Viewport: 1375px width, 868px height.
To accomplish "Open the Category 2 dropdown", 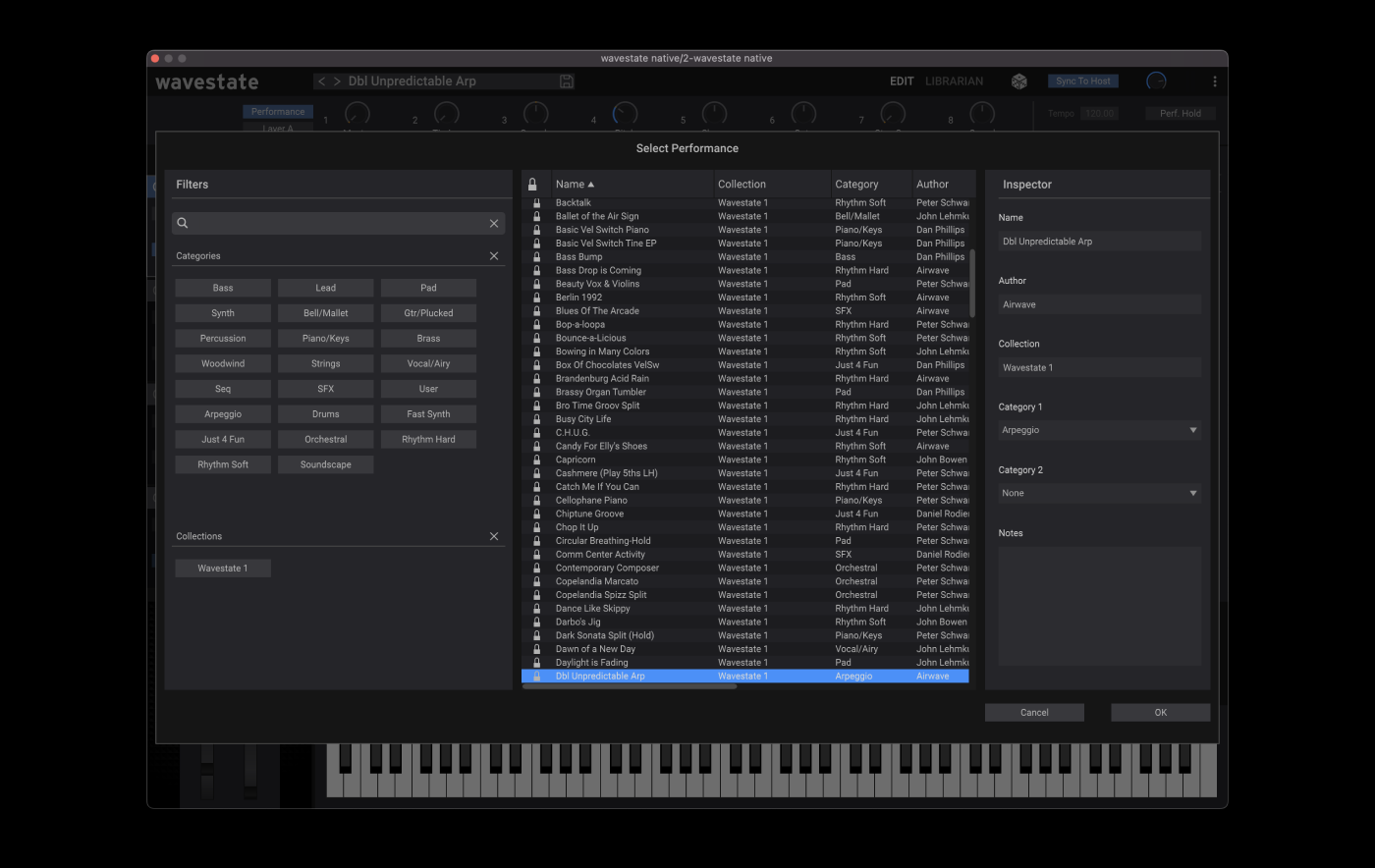I will pyautogui.click(x=1099, y=493).
